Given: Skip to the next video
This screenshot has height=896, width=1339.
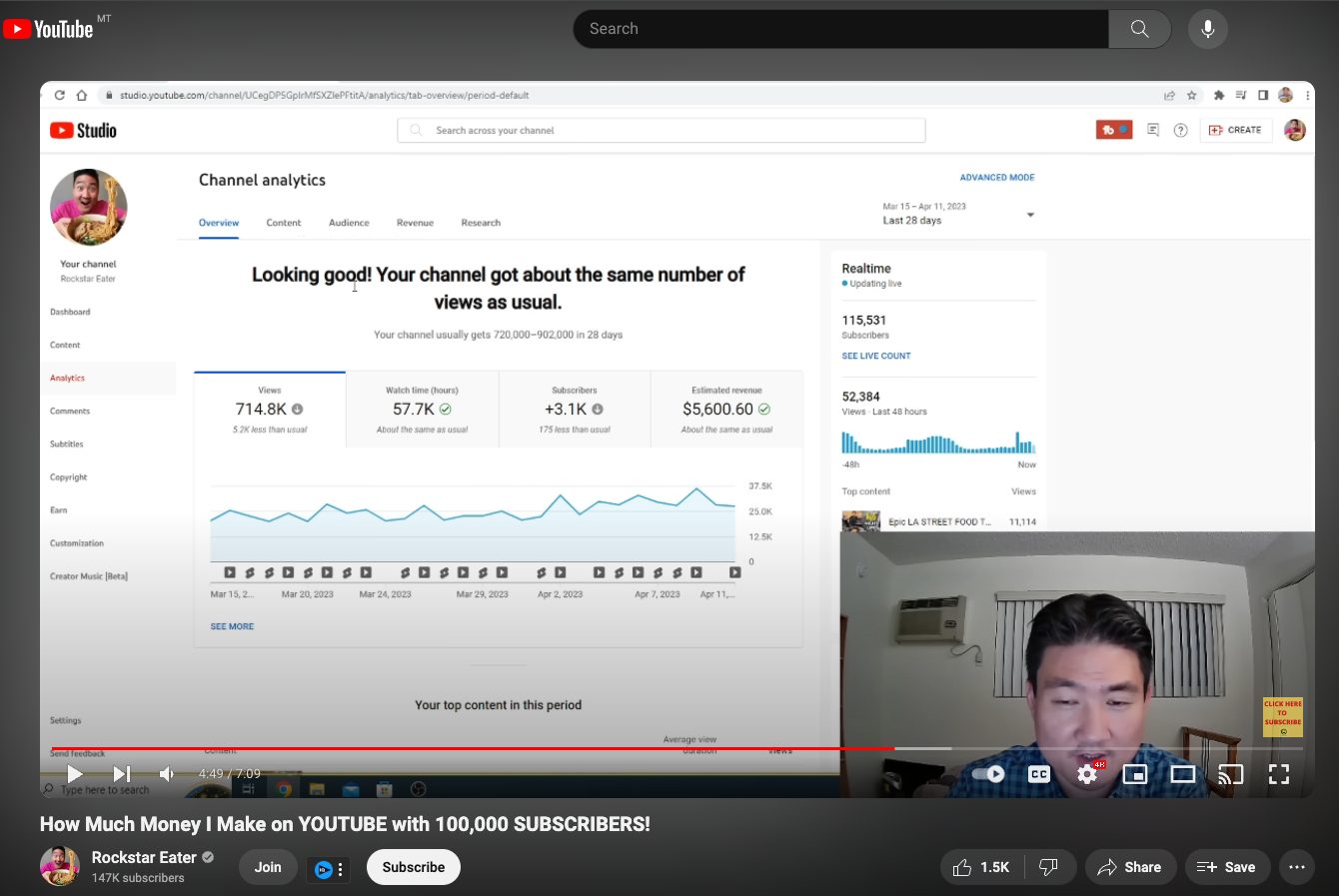Looking at the screenshot, I should [121, 774].
